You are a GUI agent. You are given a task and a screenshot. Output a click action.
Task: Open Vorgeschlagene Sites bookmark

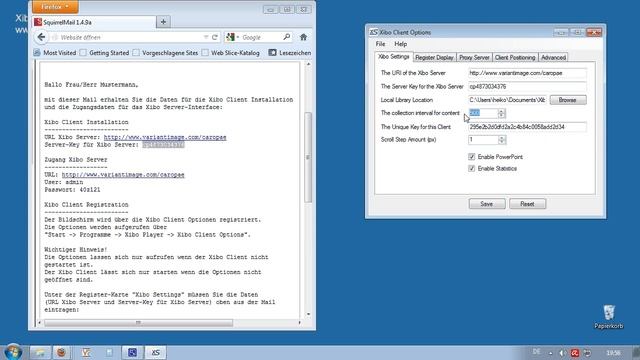(165, 53)
